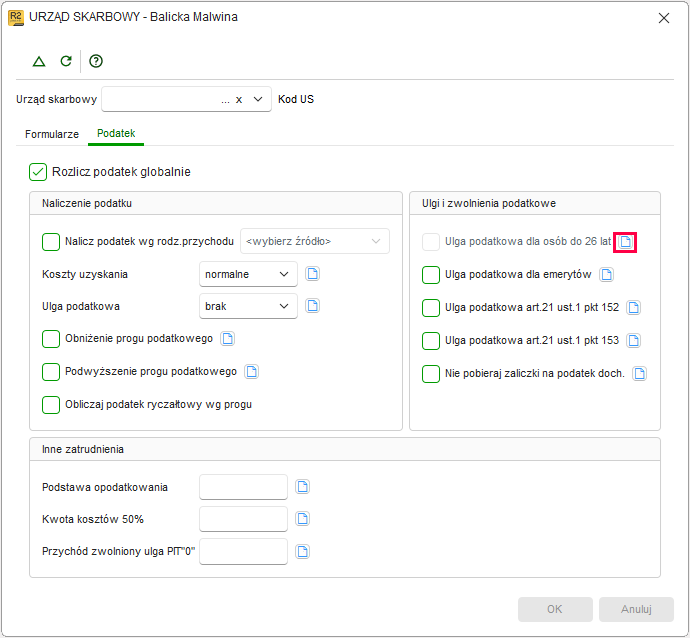Open help via the question mark icon
Screen dimensions: 690x638
tap(95, 61)
